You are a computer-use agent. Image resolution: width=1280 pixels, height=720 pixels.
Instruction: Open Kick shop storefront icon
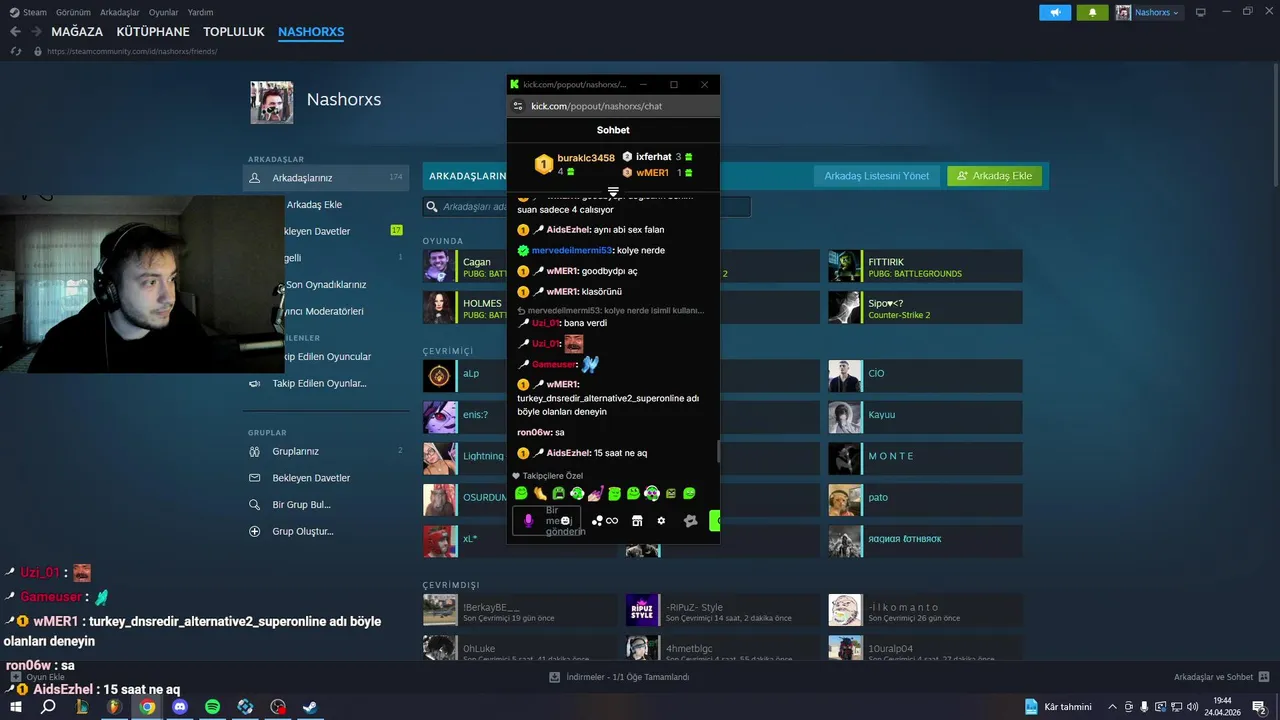(637, 521)
